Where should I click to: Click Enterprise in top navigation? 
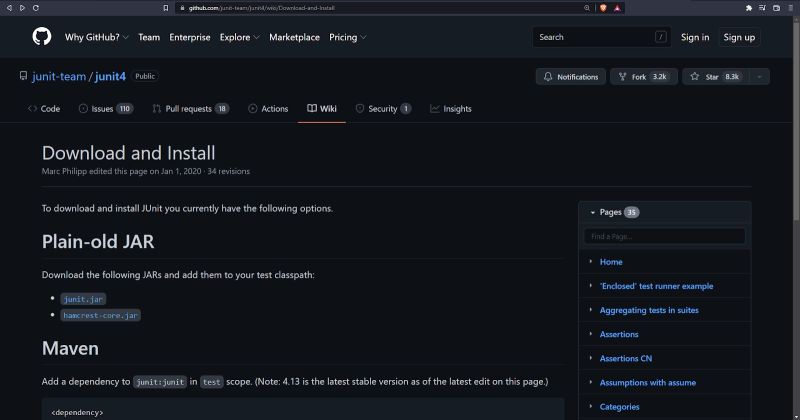click(190, 37)
